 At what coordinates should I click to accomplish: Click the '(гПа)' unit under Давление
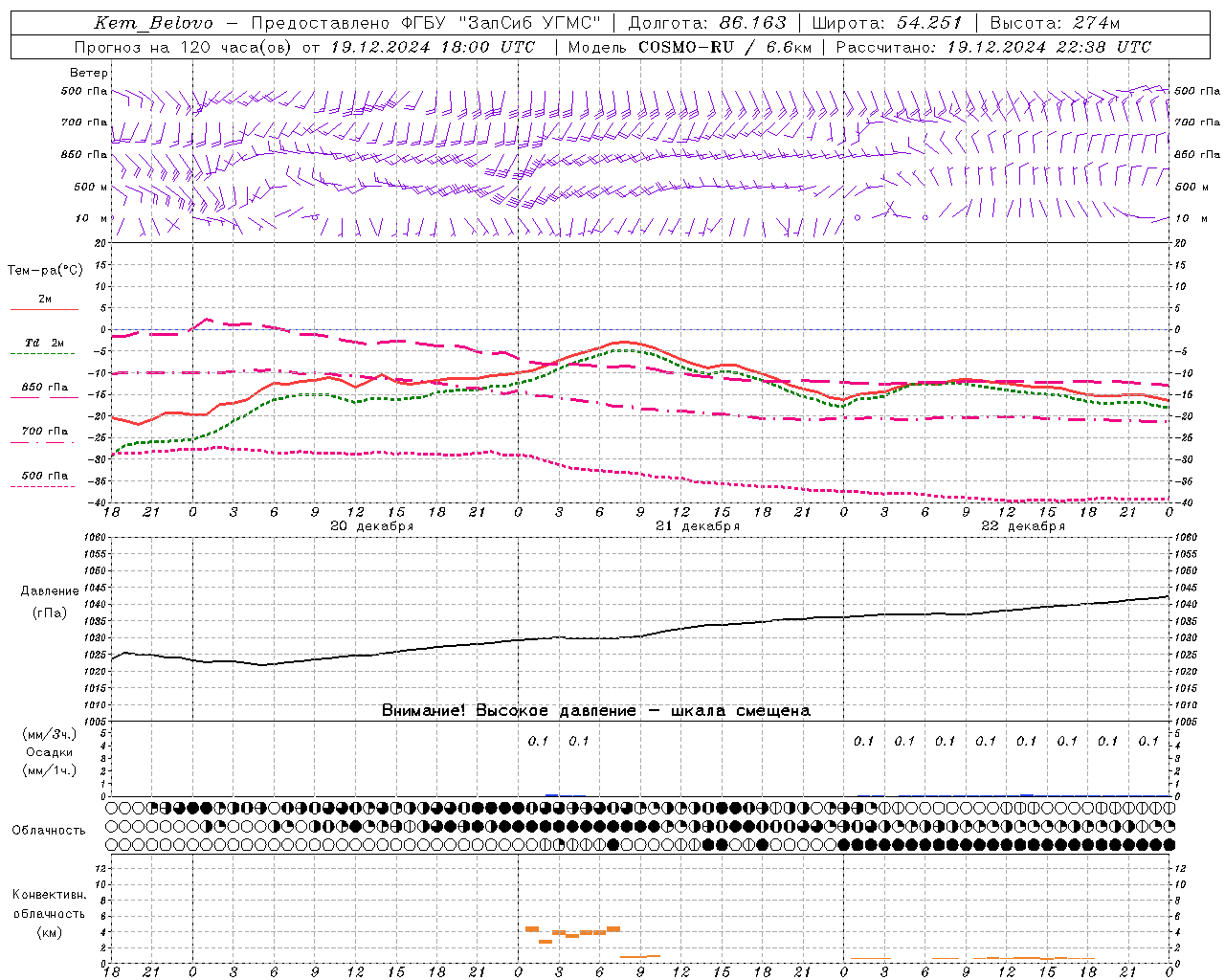coord(50,613)
